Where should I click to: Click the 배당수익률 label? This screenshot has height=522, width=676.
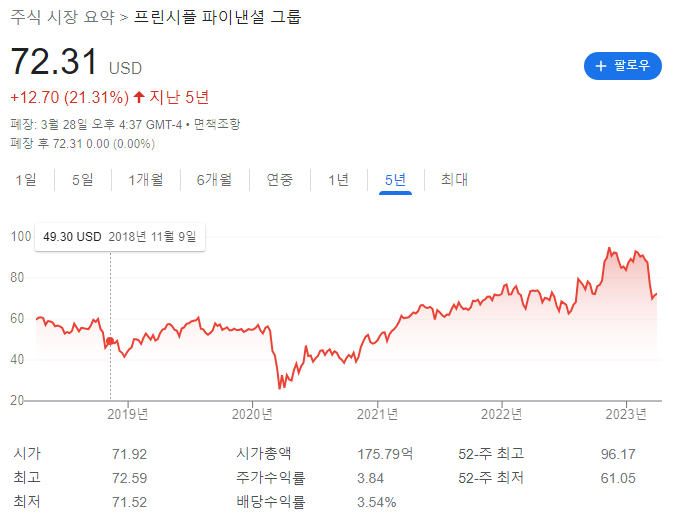(x=270, y=502)
